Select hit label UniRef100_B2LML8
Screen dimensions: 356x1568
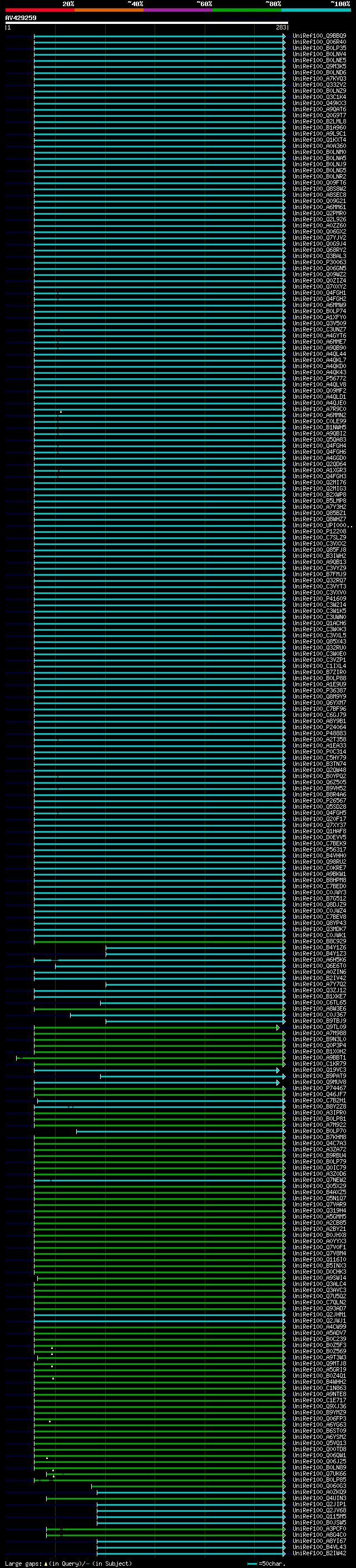(319, 121)
